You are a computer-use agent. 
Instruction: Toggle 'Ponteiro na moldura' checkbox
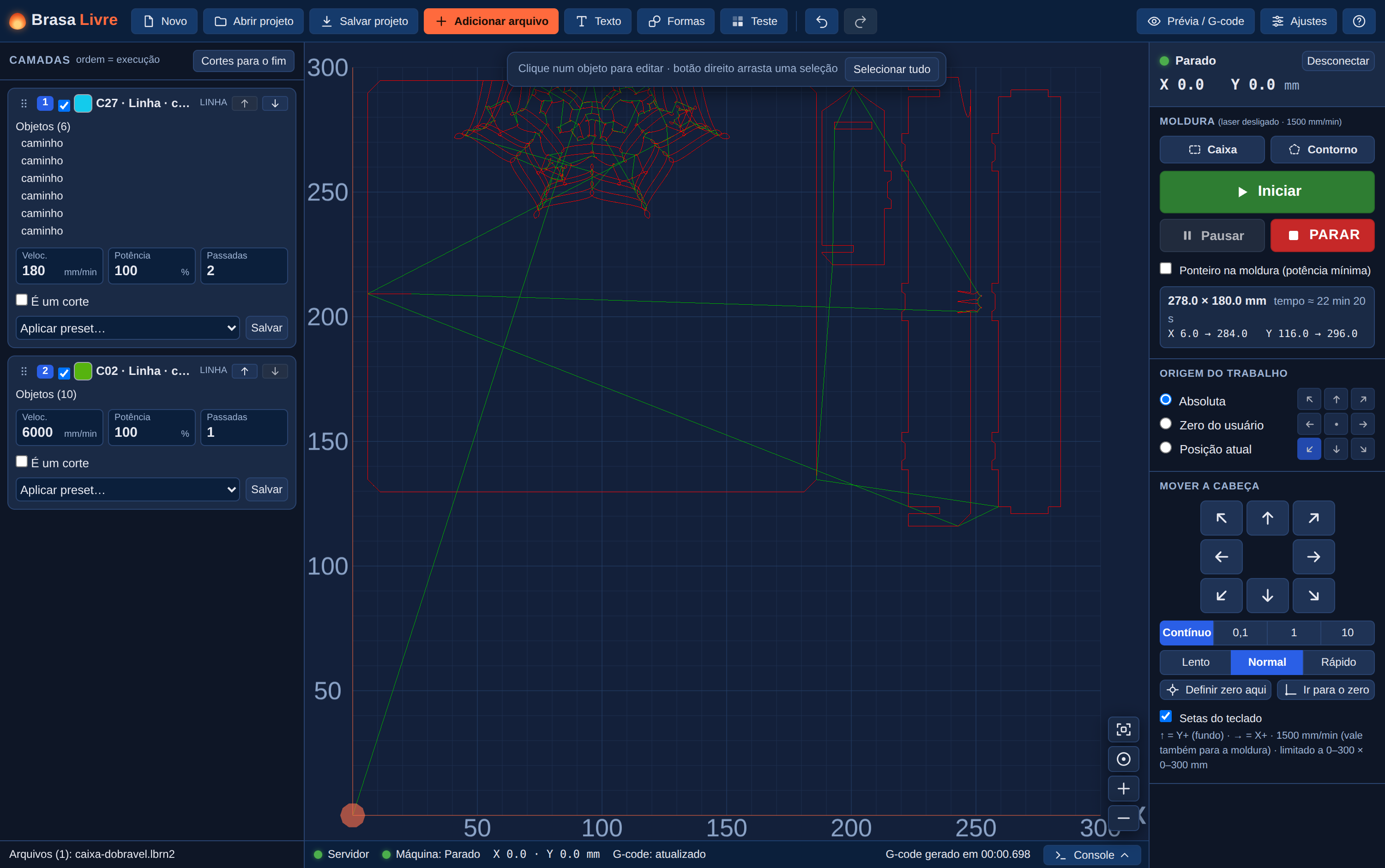tap(1166, 269)
